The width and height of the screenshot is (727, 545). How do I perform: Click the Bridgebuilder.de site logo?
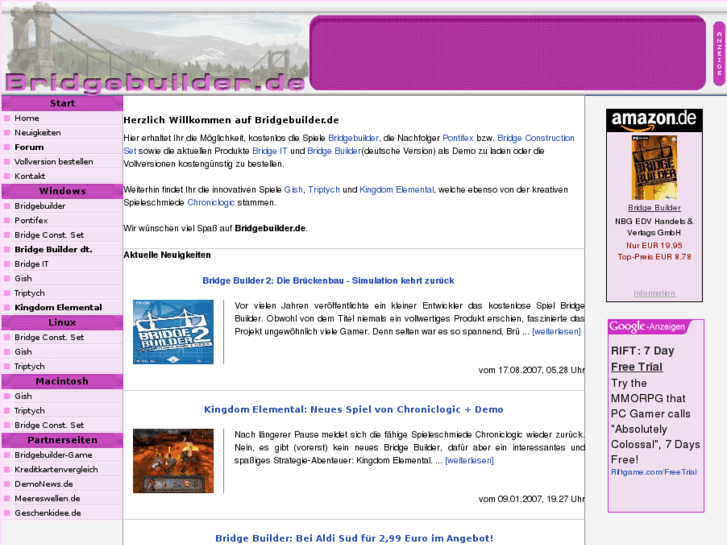click(155, 82)
